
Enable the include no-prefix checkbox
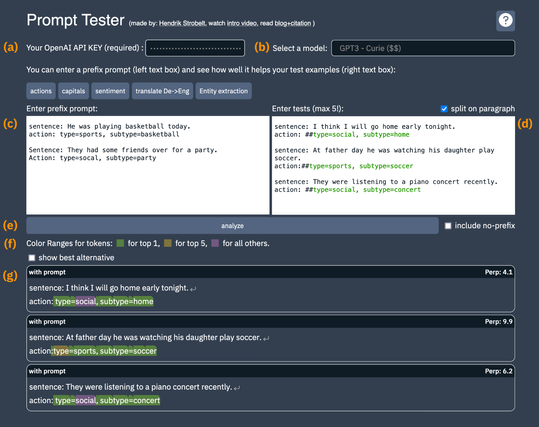[x=448, y=226]
